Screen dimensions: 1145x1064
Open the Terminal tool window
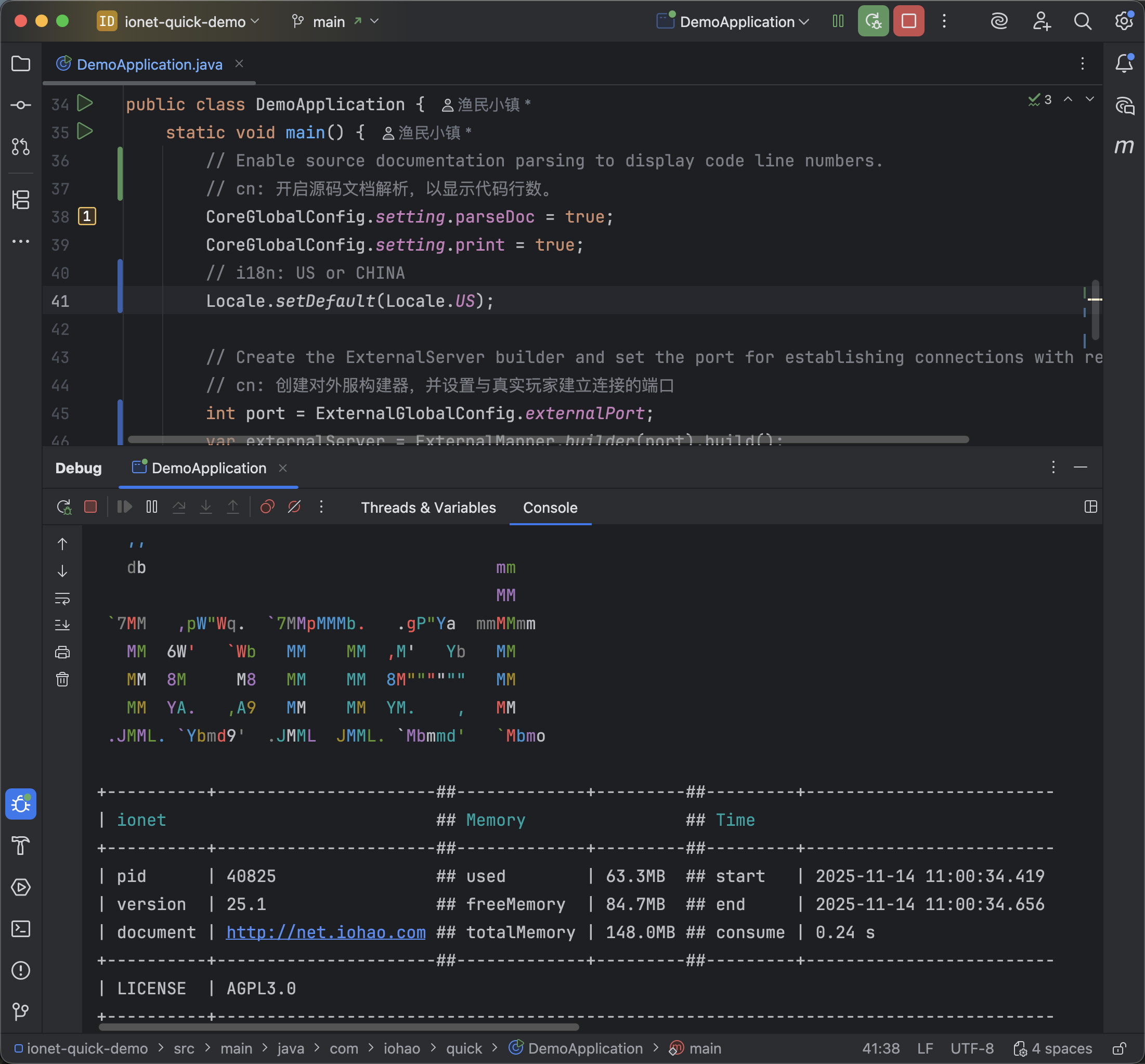point(21,929)
